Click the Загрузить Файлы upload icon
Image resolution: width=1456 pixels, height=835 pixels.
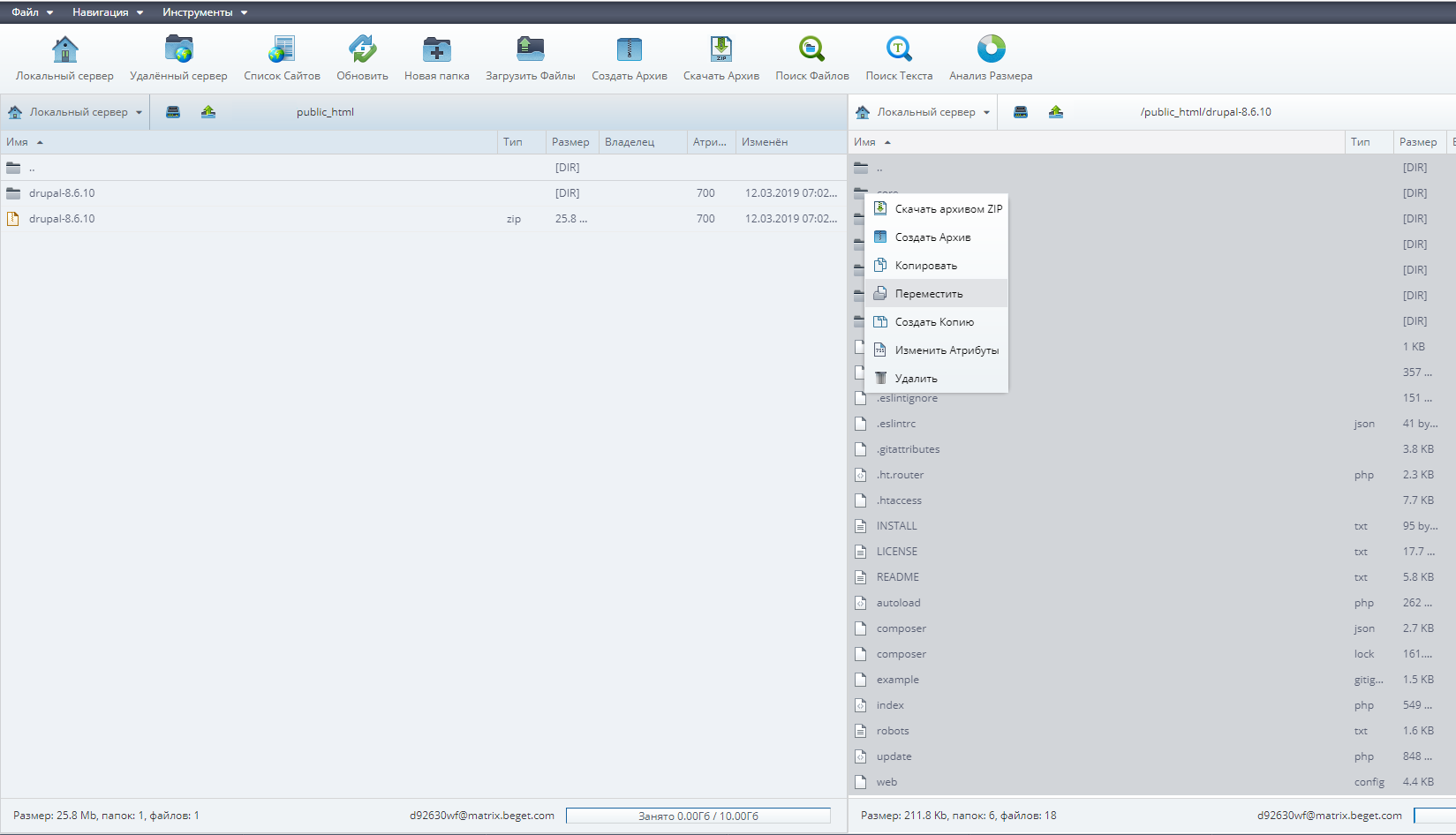coord(530,49)
